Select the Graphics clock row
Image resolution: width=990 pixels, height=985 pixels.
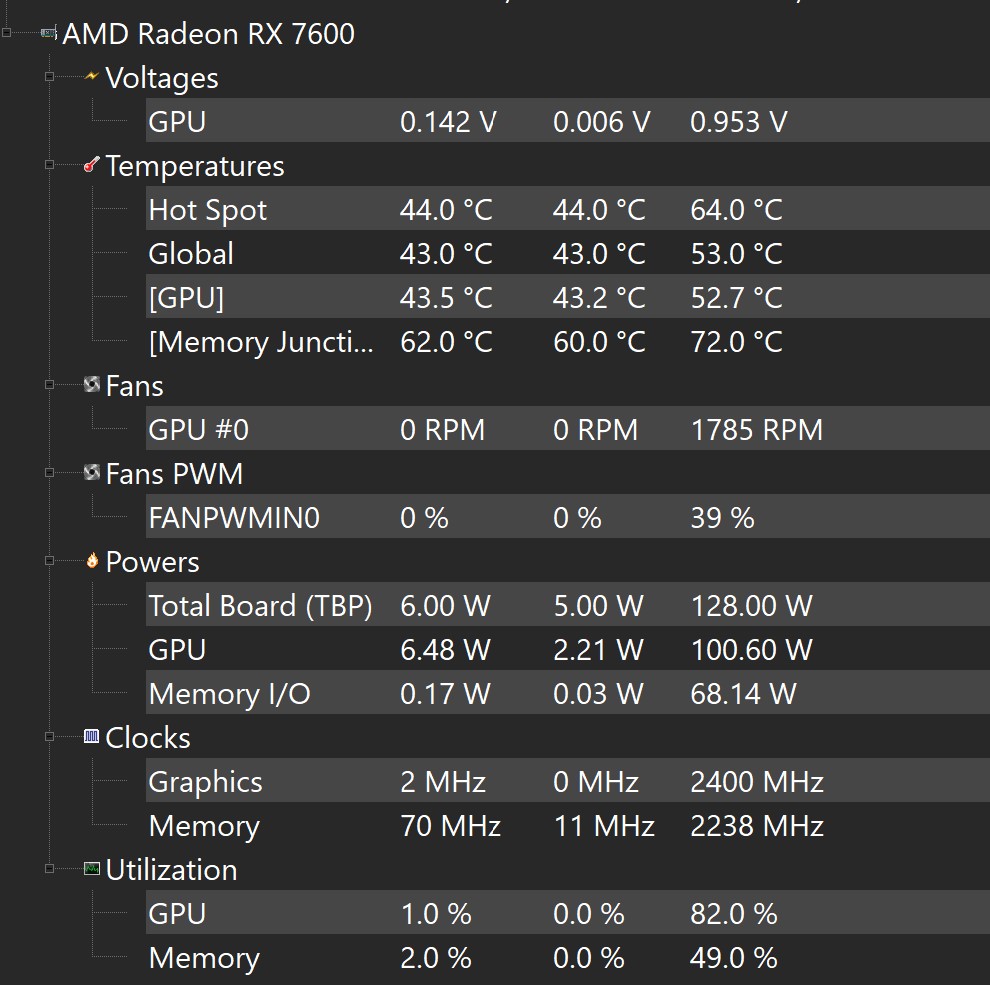click(205, 782)
